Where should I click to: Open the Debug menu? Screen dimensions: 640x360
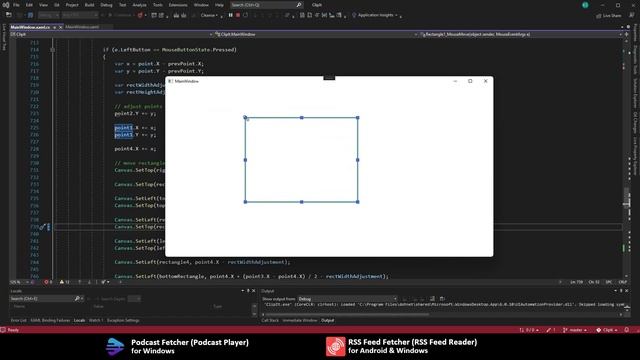click(x=106, y=5)
